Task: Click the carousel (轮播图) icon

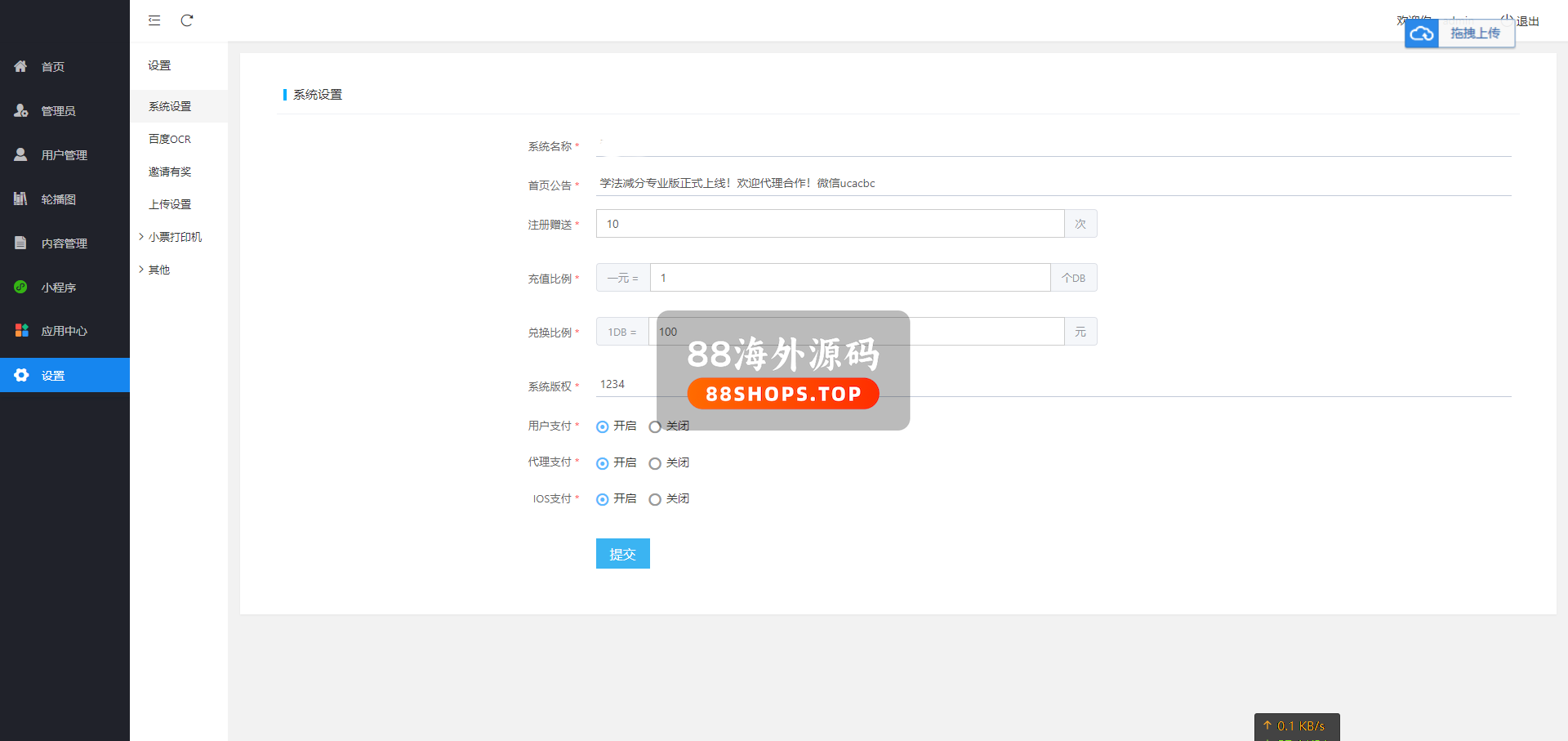Action: pos(21,199)
